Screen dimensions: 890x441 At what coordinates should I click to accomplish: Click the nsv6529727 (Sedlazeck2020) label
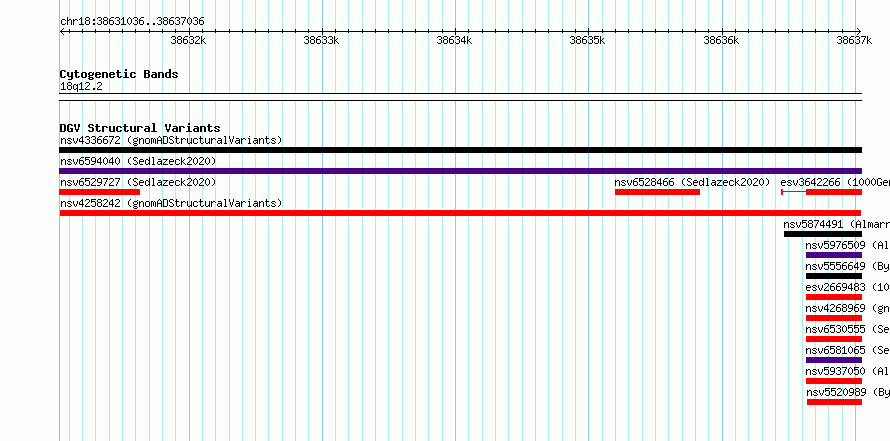[x=138, y=182]
